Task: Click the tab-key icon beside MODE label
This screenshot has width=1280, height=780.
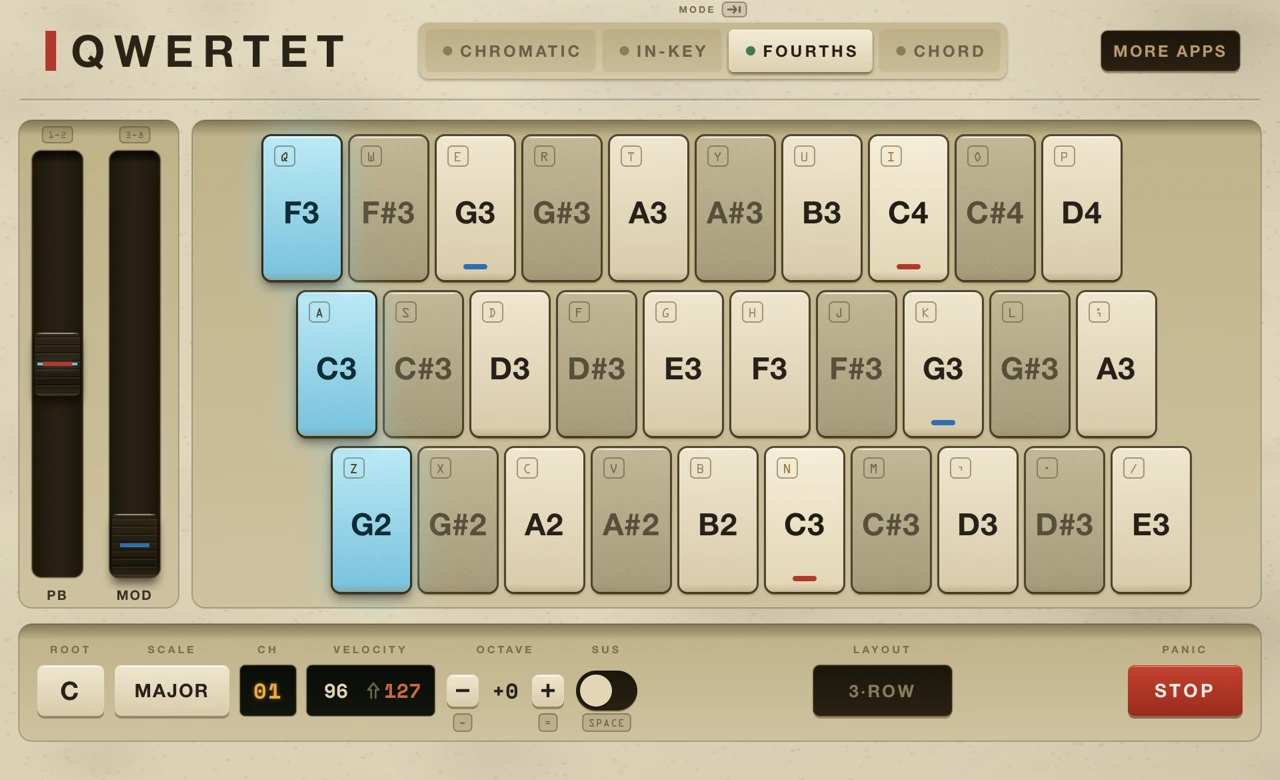Action: [x=734, y=9]
